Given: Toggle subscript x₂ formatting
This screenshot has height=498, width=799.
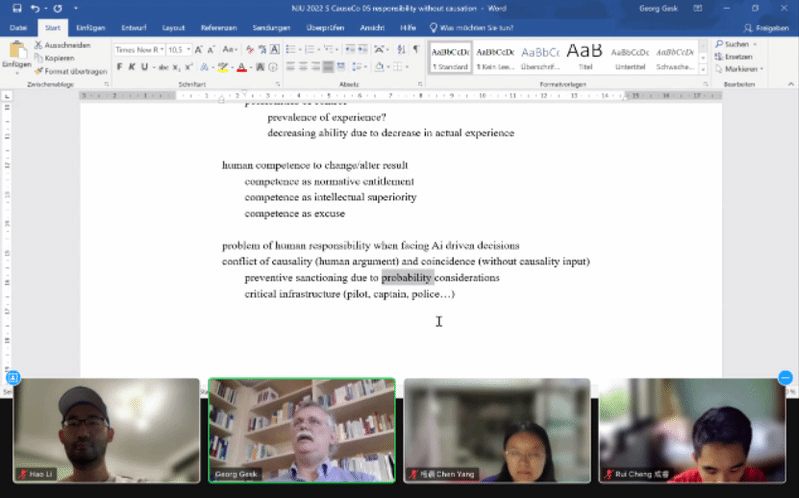Looking at the screenshot, I should pyautogui.click(x=176, y=67).
